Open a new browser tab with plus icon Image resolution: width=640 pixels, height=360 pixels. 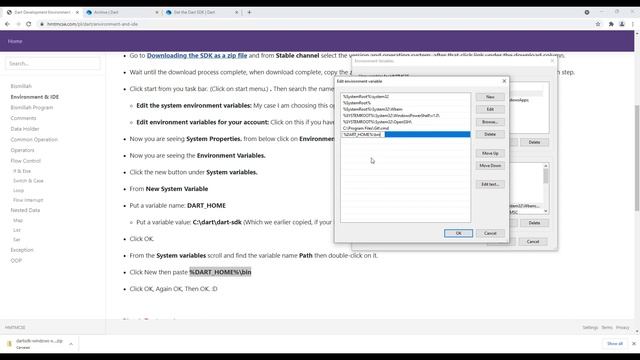(249, 12)
